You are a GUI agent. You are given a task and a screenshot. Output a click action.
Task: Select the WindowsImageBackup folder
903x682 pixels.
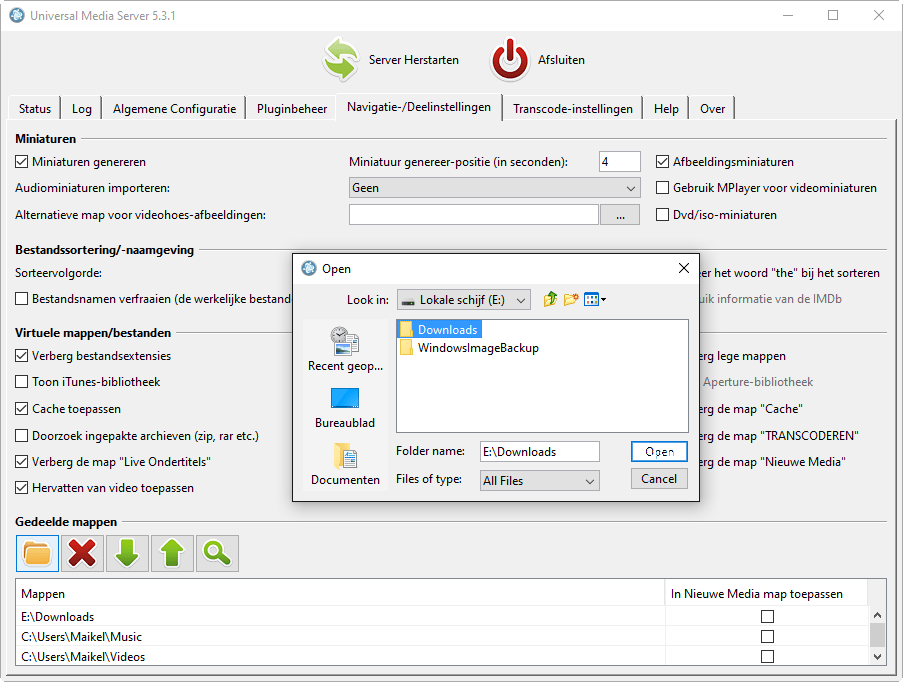click(470, 348)
